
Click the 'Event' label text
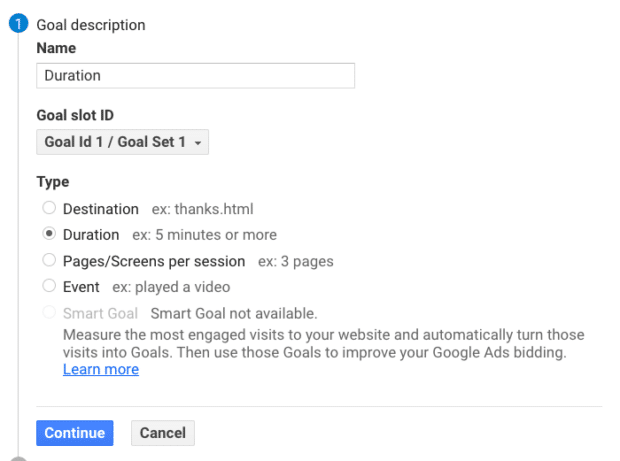pyautogui.click(x=82, y=287)
